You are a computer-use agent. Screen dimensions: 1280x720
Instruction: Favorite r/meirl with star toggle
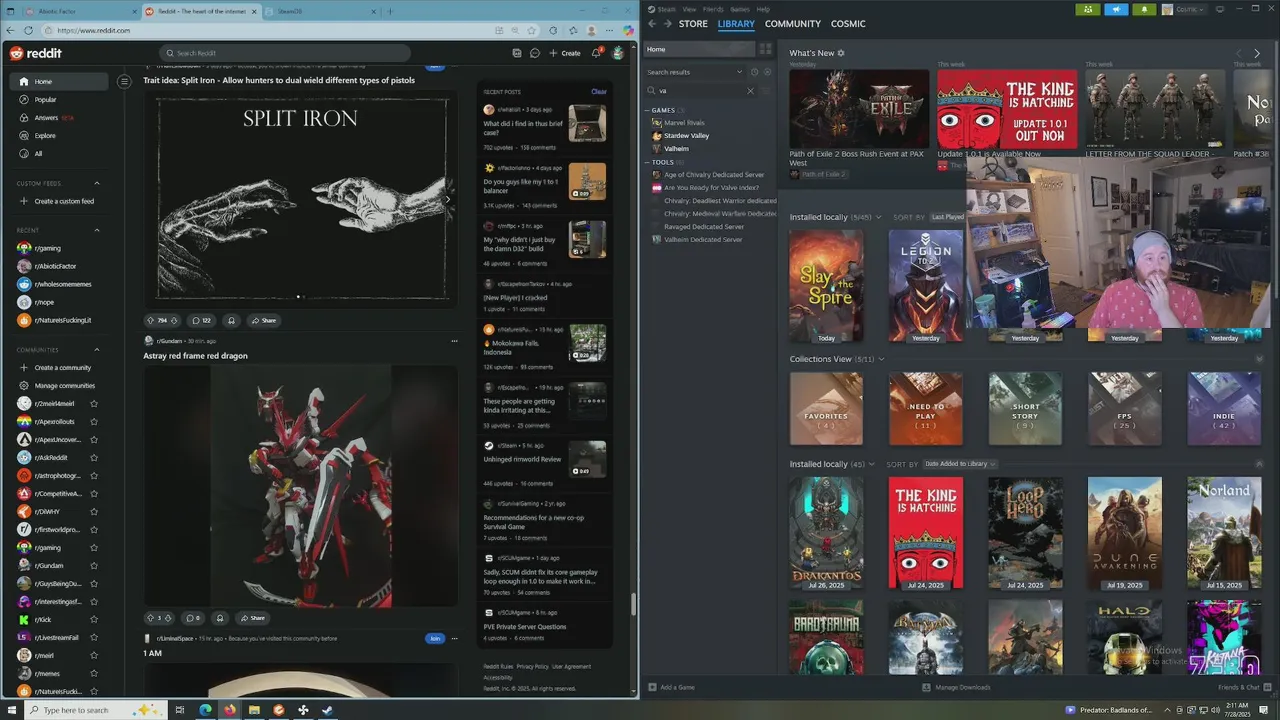(94, 656)
